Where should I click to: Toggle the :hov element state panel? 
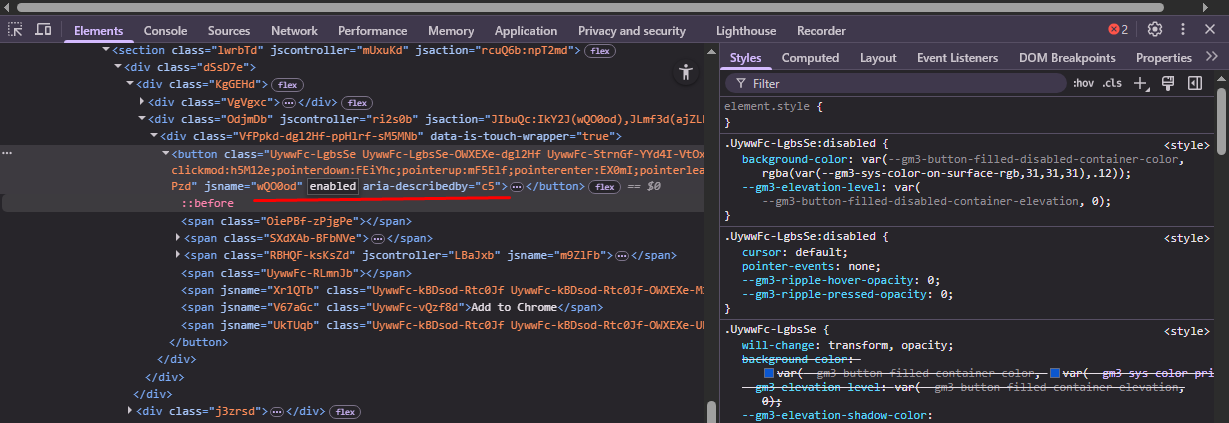(1083, 84)
